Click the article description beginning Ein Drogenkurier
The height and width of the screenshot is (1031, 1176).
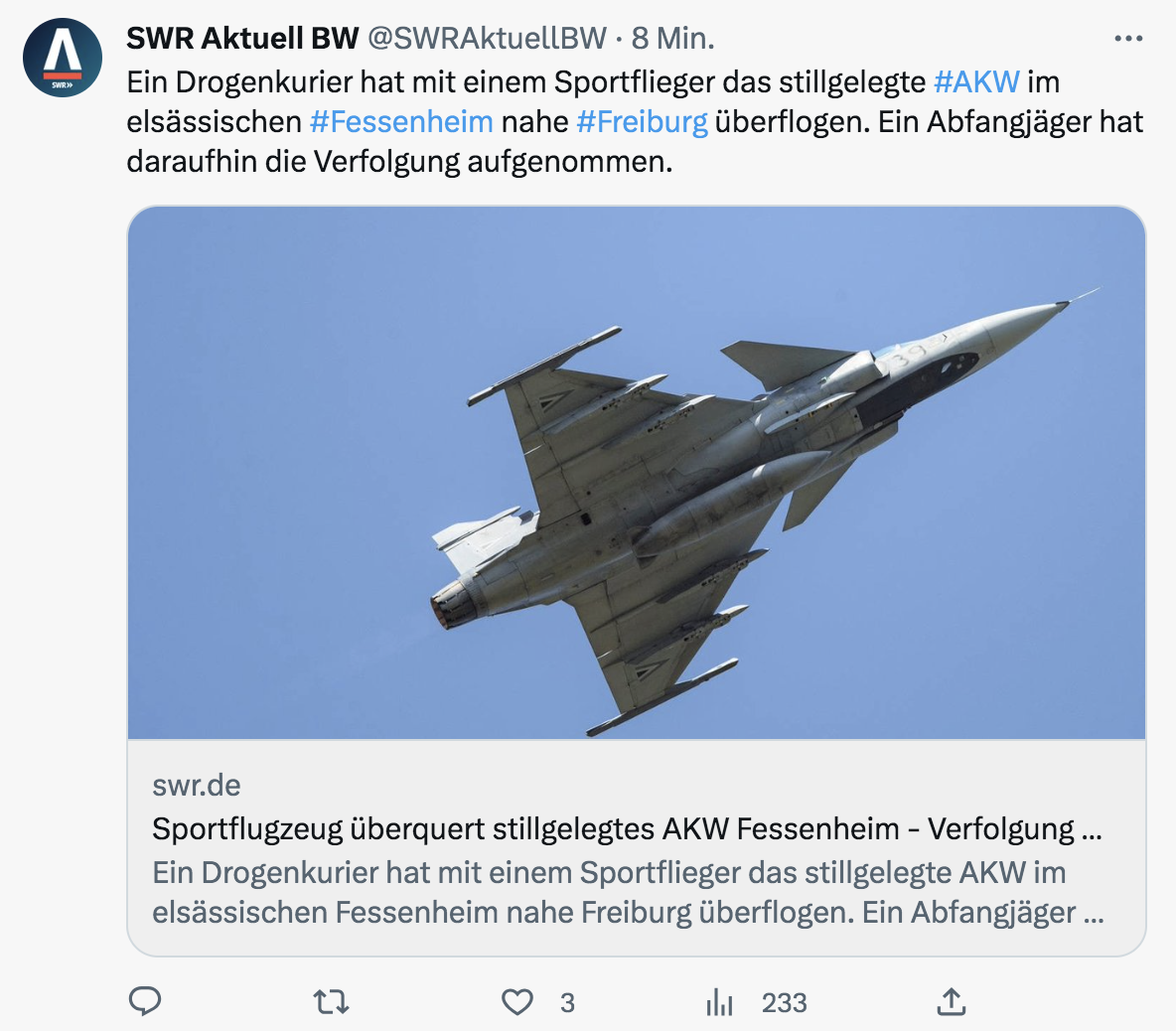click(628, 892)
